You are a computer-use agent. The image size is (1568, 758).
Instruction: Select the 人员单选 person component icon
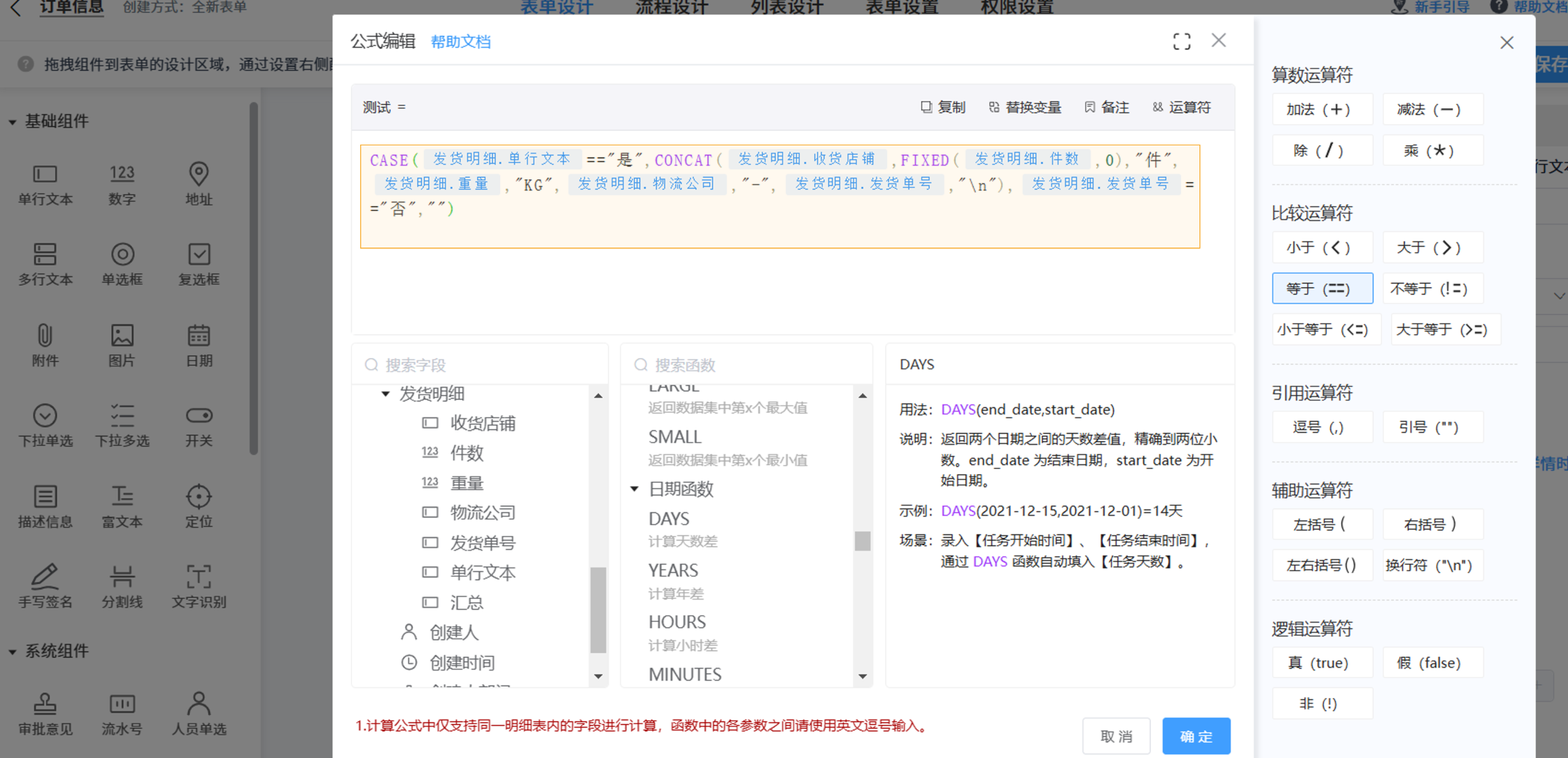199,703
